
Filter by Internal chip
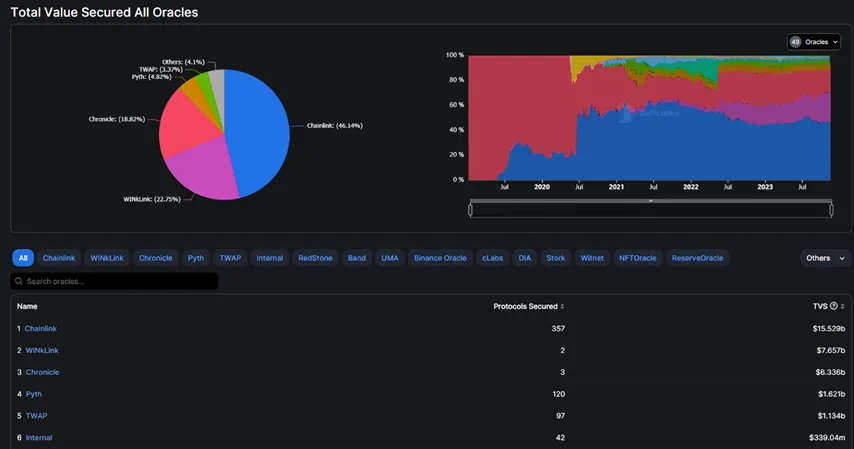click(270, 258)
